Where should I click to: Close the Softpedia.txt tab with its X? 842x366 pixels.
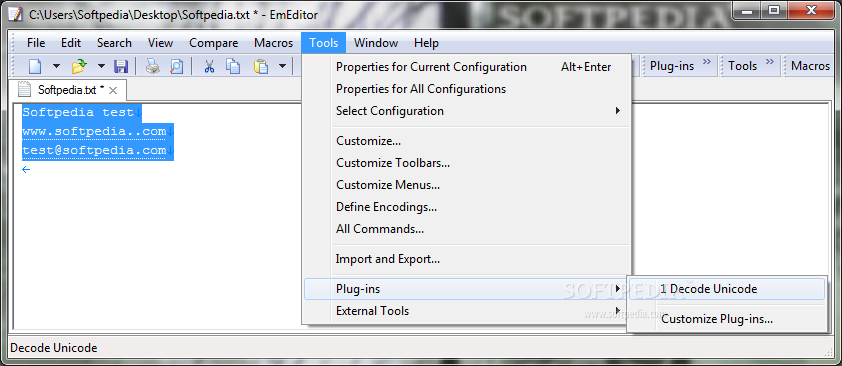pyautogui.click(x=113, y=90)
